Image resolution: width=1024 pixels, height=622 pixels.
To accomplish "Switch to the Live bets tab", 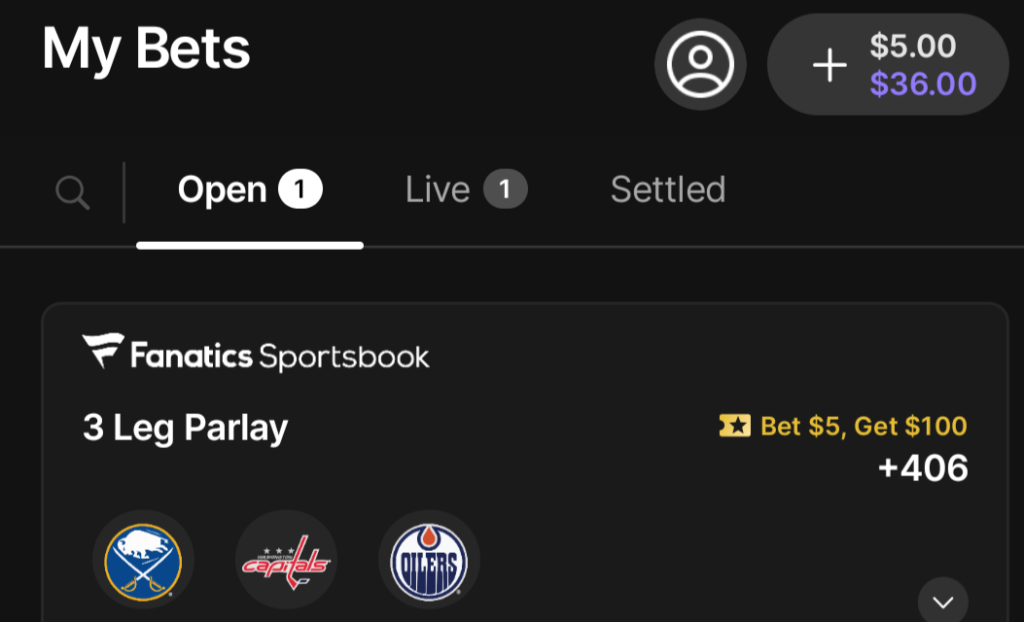I will pyautogui.click(x=438, y=190).
